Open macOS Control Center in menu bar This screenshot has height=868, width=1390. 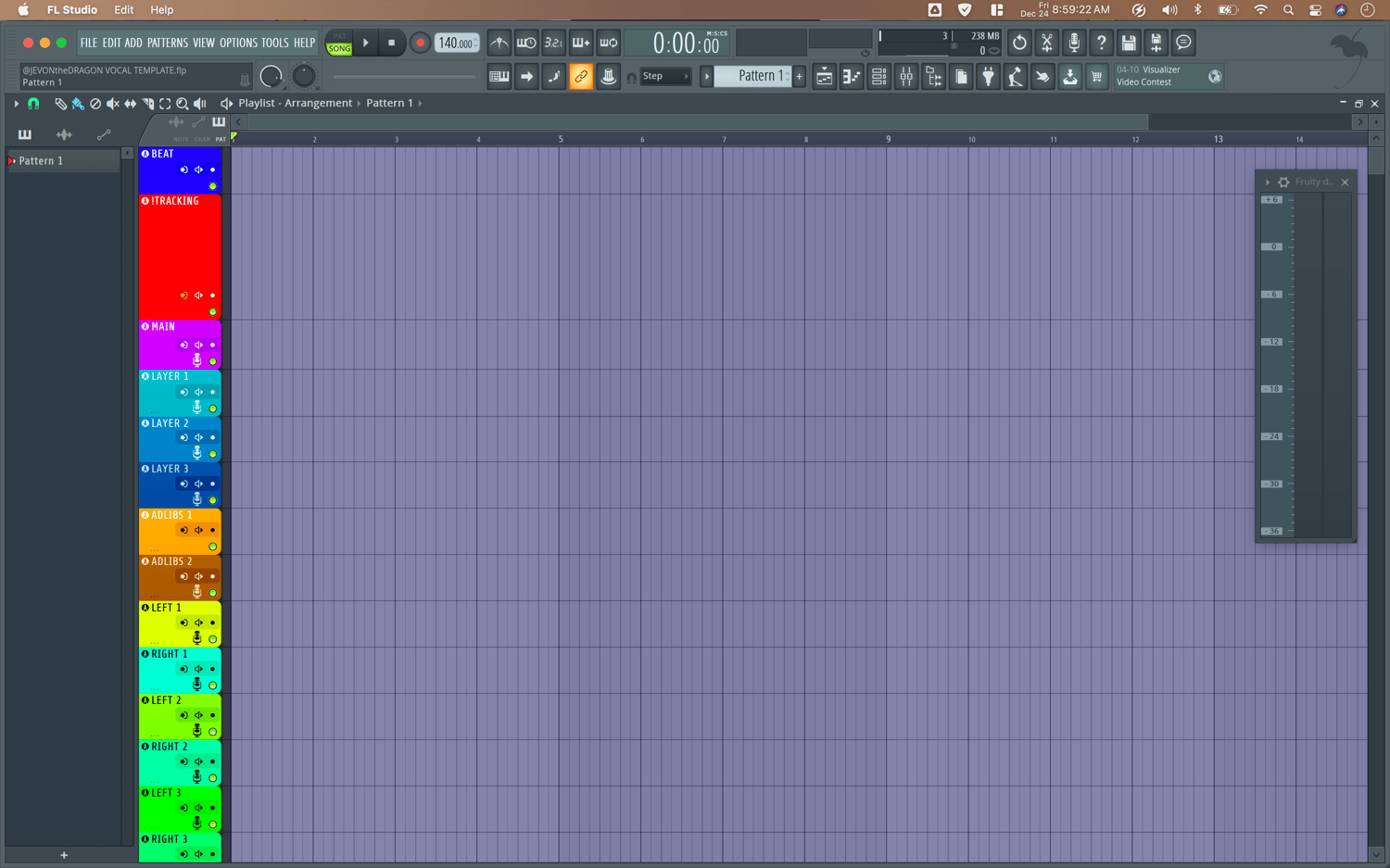click(x=1315, y=10)
